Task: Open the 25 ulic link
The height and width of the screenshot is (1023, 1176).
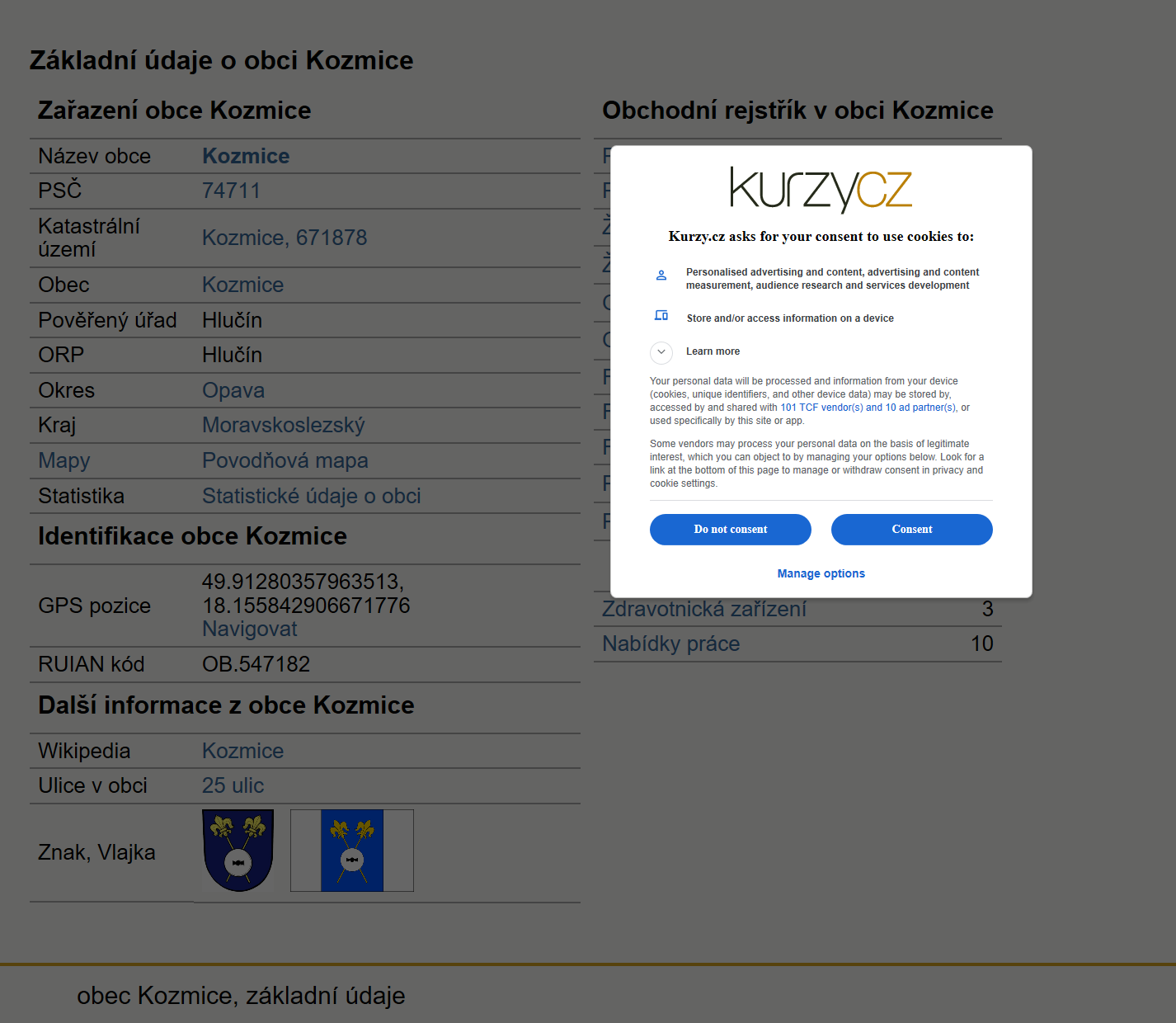Action: click(233, 785)
